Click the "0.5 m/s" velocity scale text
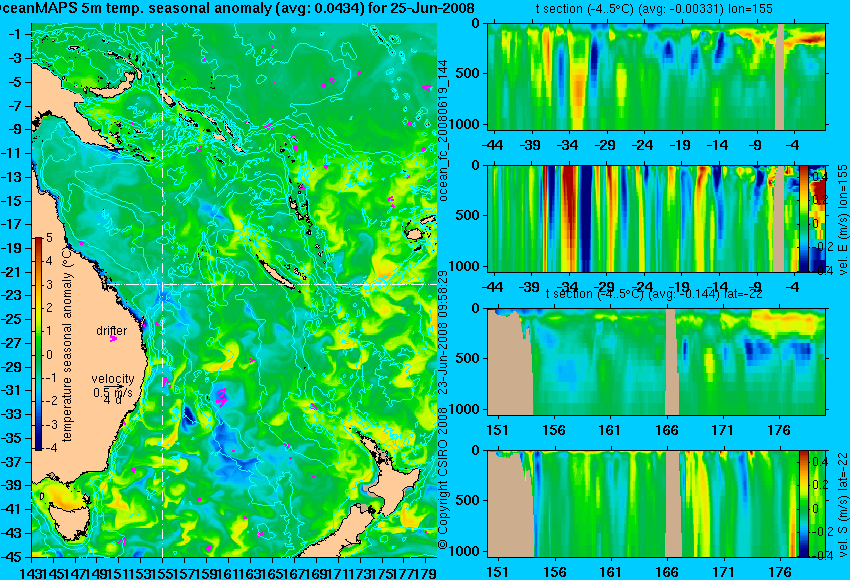 click(x=113, y=392)
